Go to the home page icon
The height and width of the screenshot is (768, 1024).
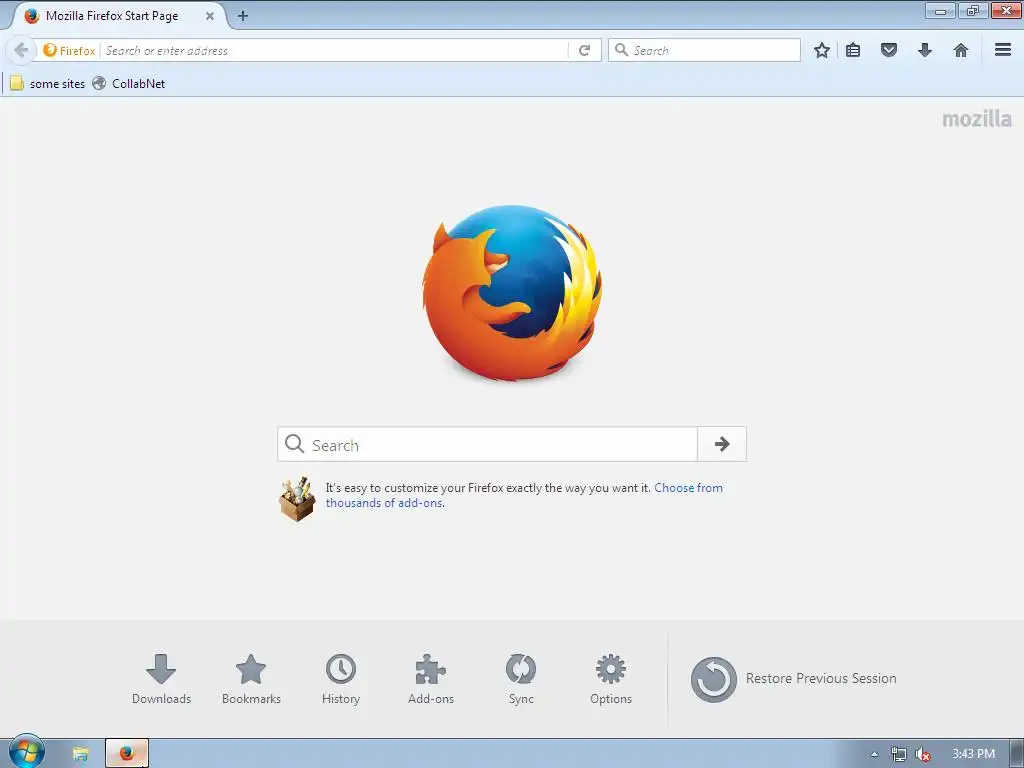pyautogui.click(x=961, y=50)
